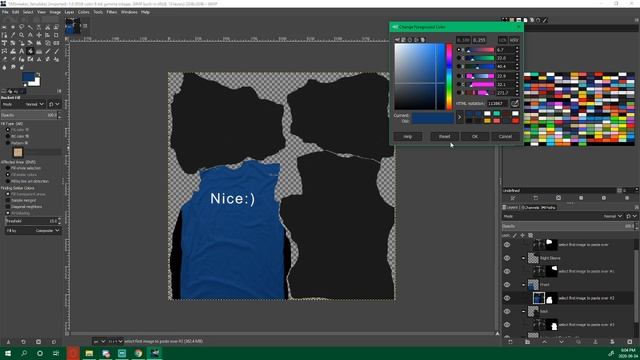Click the vertical hue strip

tap(449, 76)
